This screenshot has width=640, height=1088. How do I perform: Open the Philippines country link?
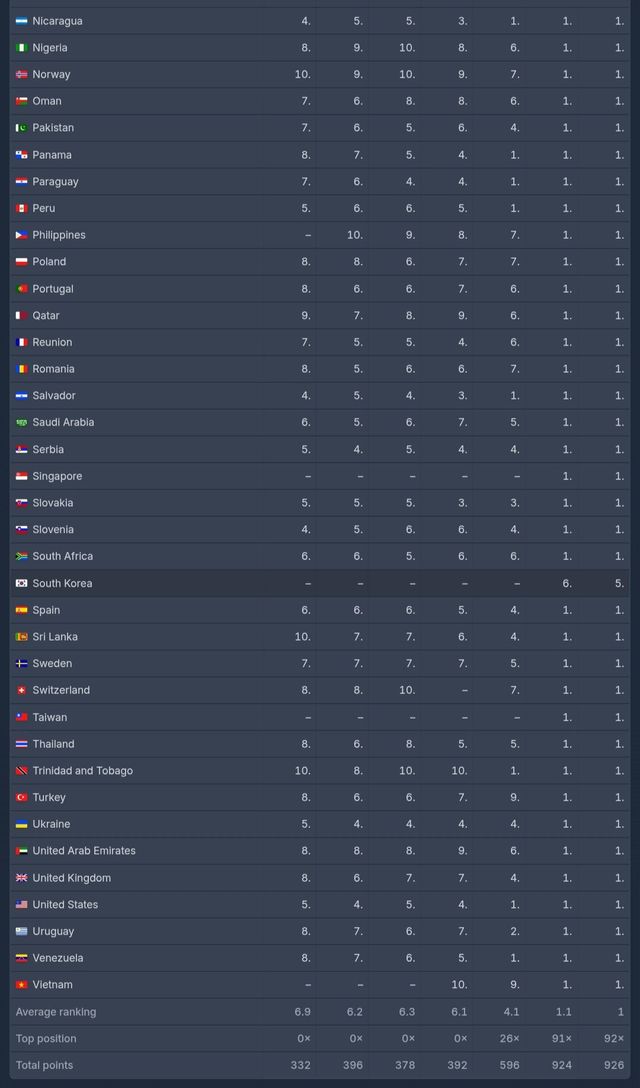tap(59, 235)
